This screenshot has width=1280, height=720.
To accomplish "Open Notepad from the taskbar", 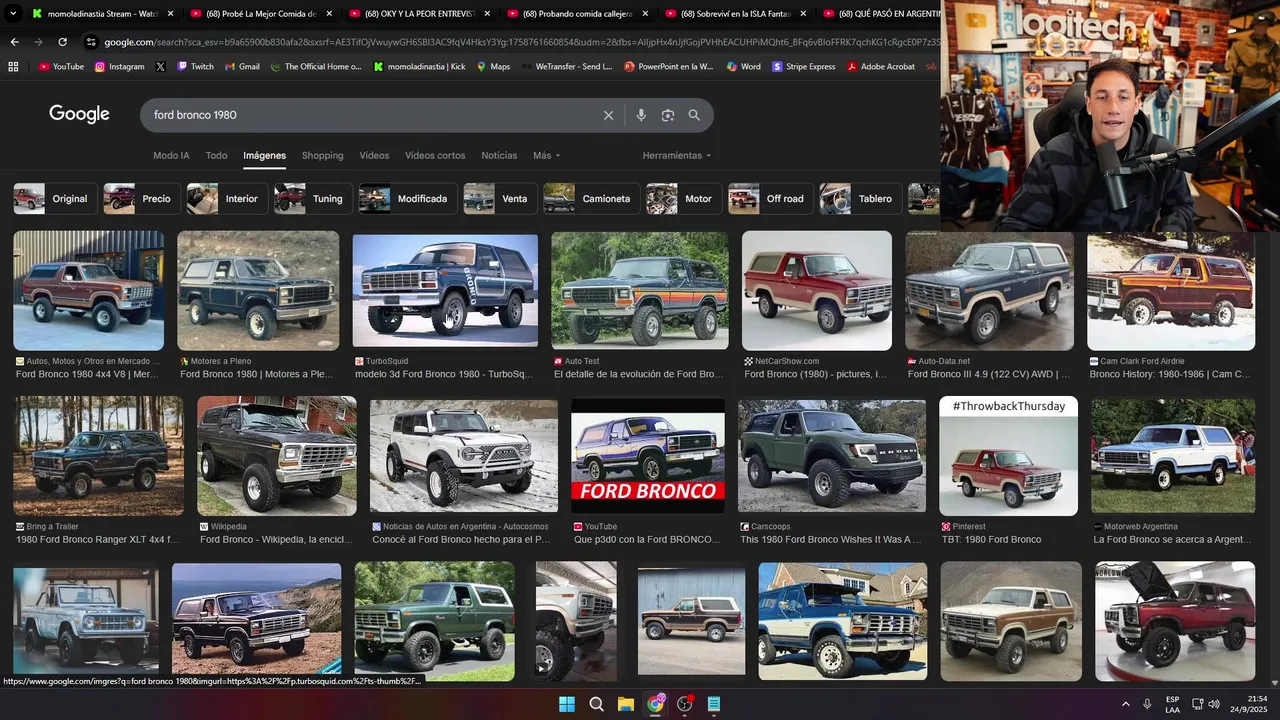I will (714, 704).
